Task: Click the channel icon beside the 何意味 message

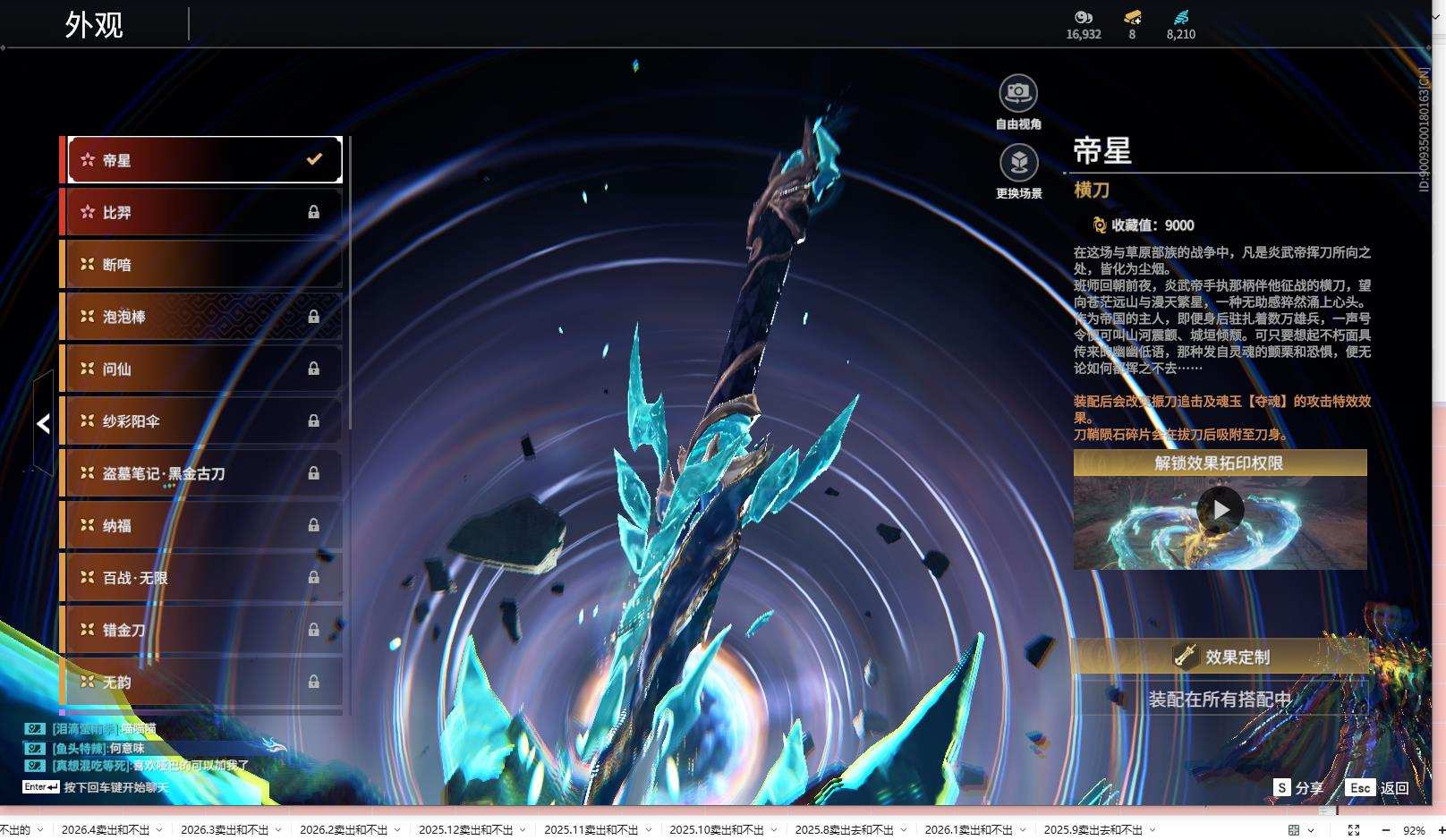Action: (34, 748)
